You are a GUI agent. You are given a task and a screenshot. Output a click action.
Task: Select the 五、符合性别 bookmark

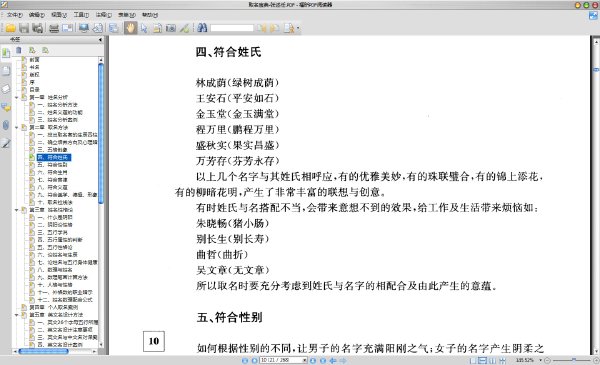tap(52, 165)
